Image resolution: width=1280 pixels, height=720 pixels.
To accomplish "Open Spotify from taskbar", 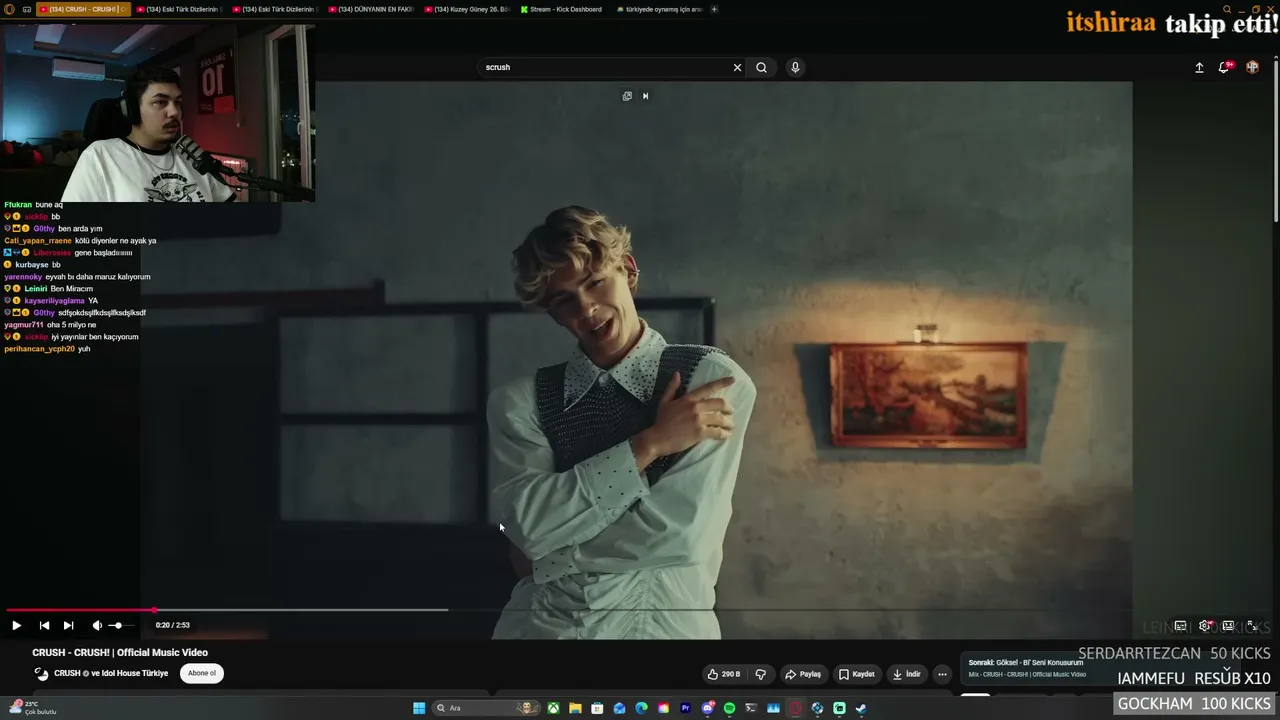I will [729, 708].
